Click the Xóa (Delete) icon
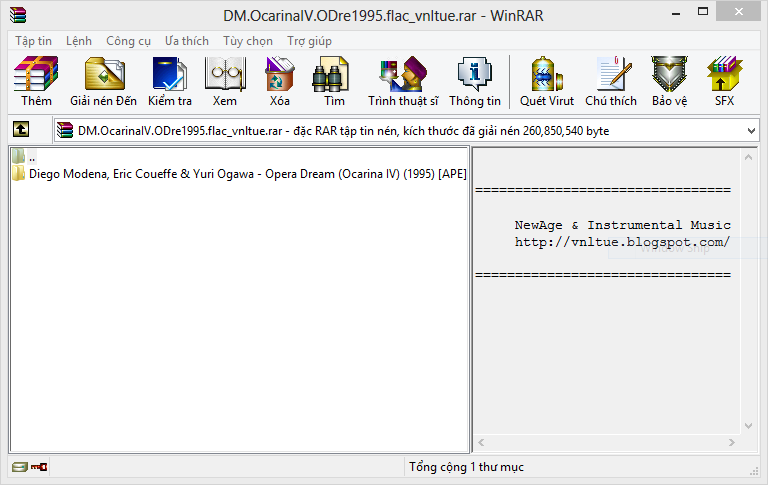 click(x=280, y=81)
